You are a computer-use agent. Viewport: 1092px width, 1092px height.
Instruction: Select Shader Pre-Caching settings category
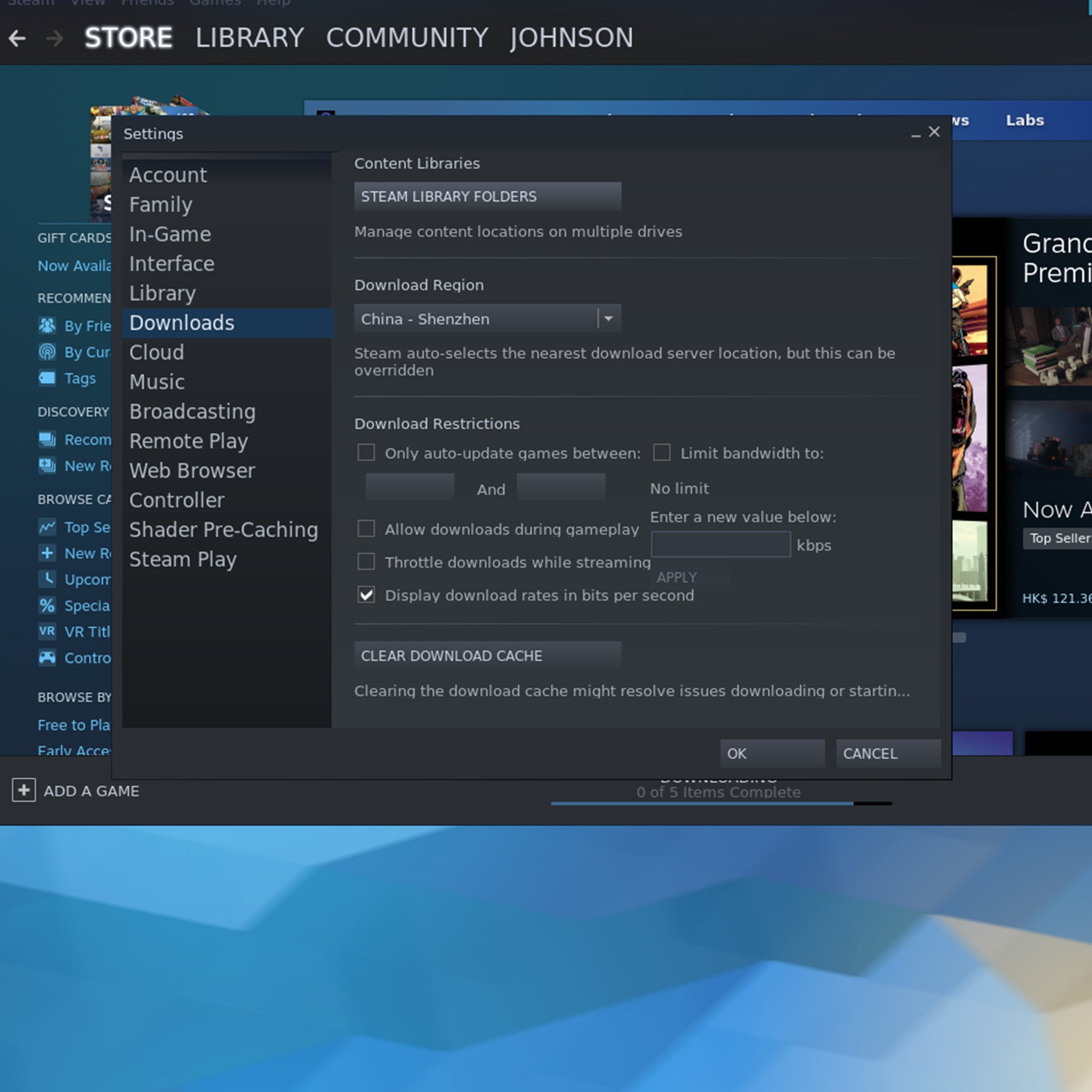click(x=227, y=530)
